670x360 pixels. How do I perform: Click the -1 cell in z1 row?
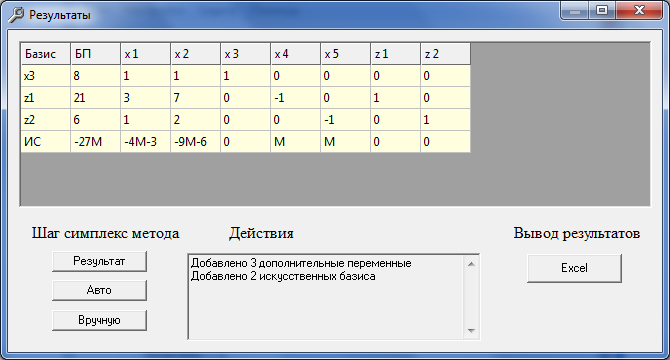[295, 98]
